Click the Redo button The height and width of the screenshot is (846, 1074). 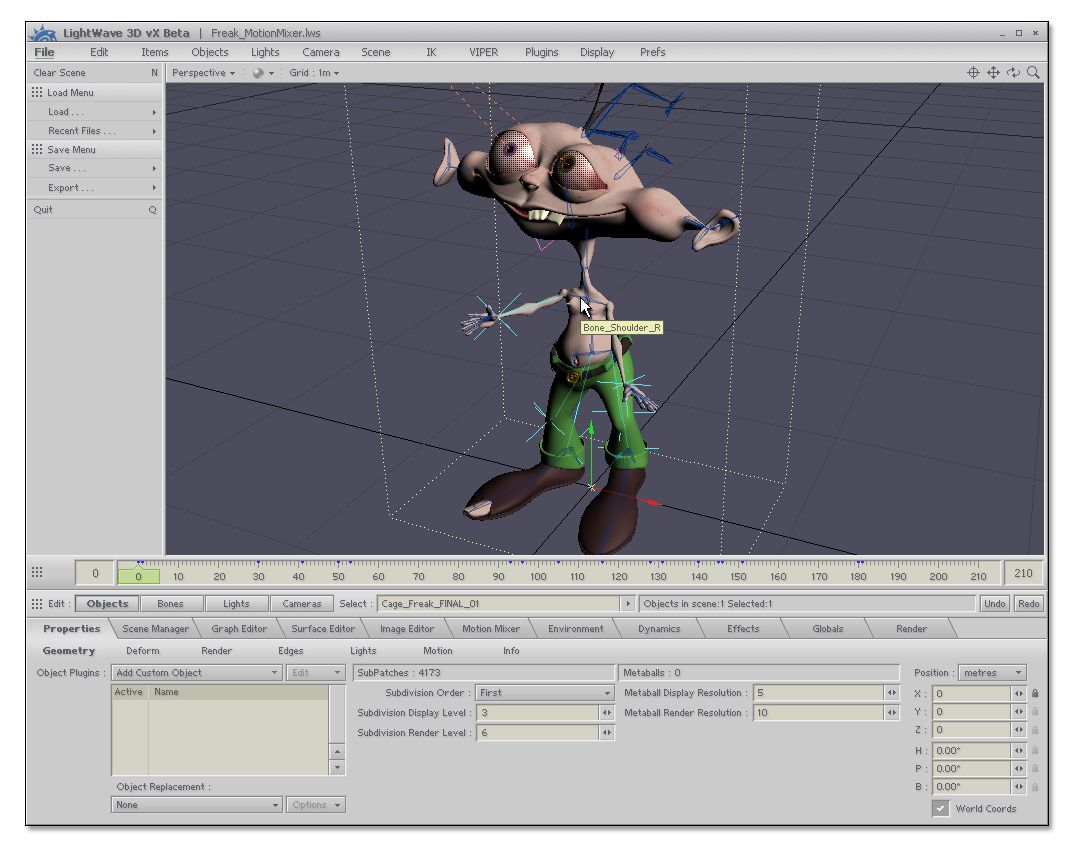(x=1028, y=604)
